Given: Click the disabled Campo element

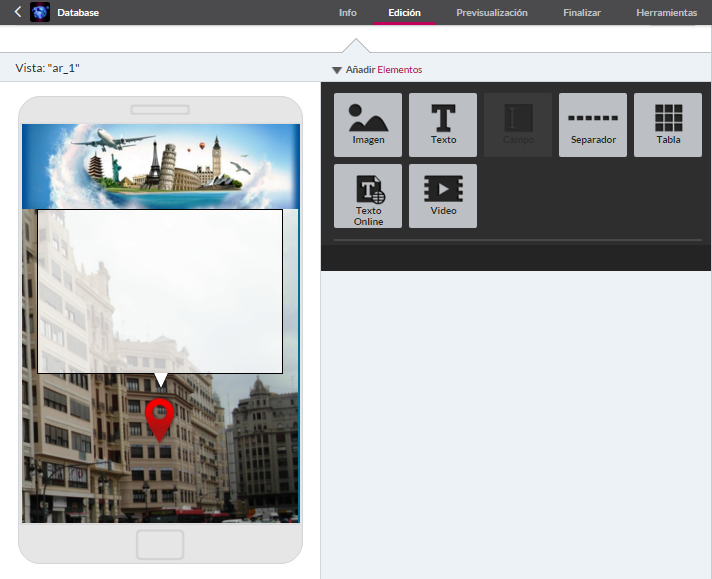Looking at the screenshot, I should 518,125.
